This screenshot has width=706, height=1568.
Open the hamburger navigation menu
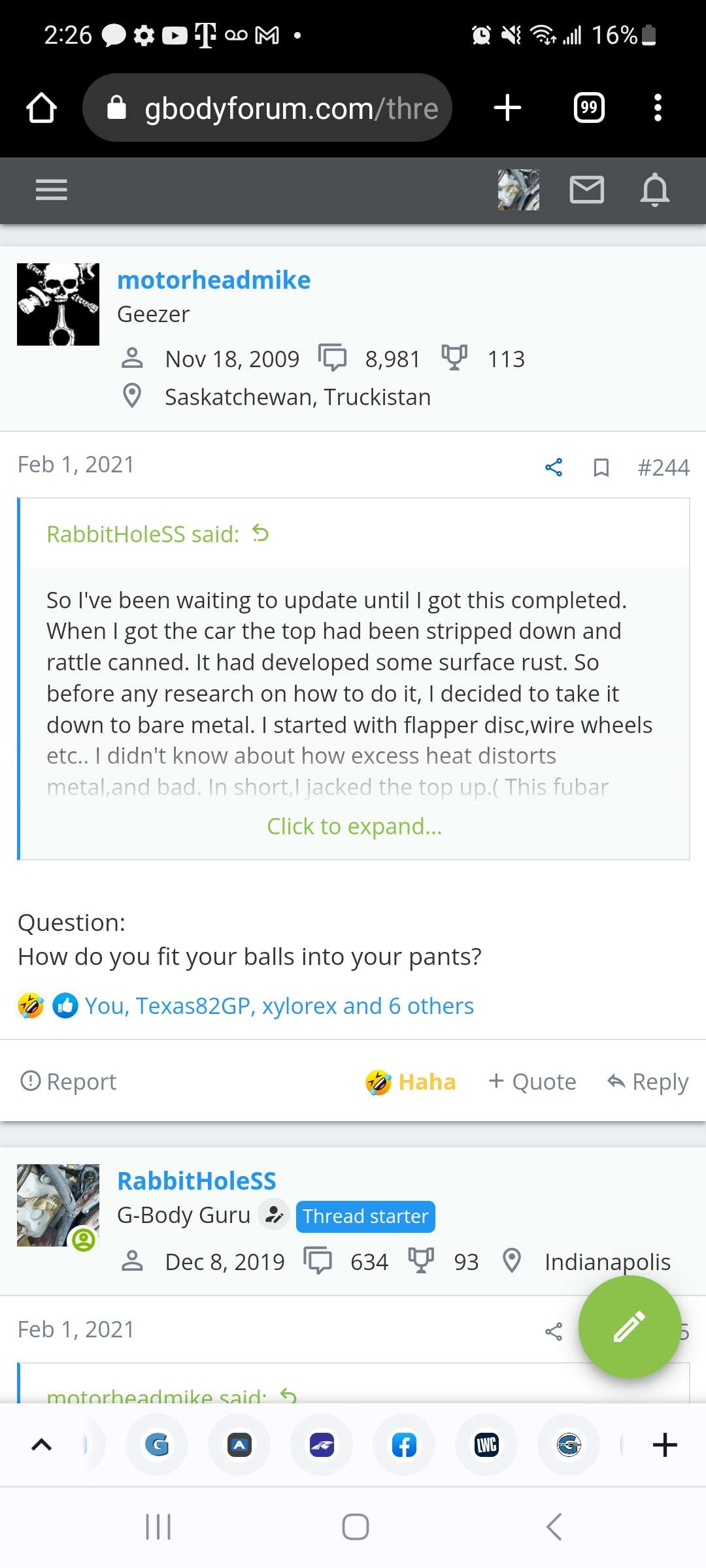pos(51,190)
